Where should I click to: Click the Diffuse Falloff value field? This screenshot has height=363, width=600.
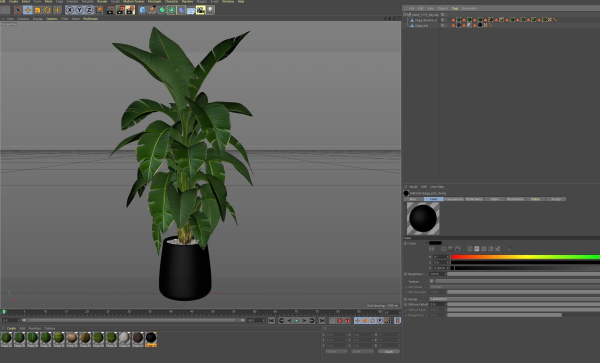click(x=438, y=304)
